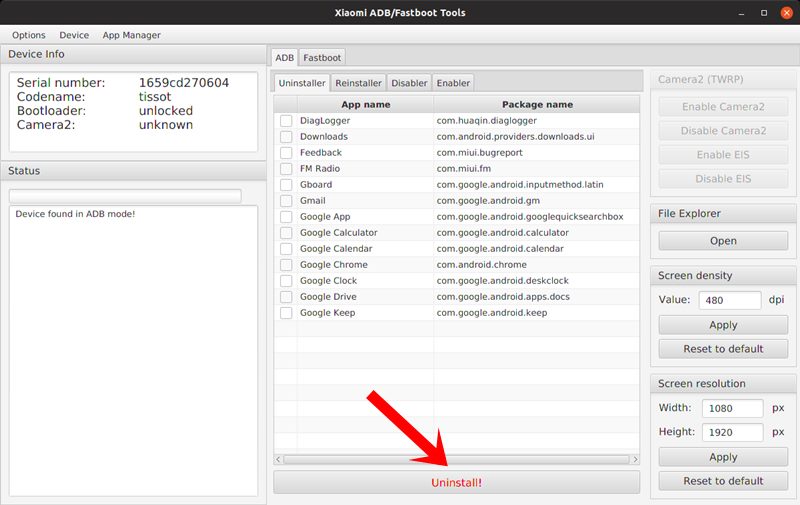This screenshot has height=505, width=800.
Task: Open the Reinstaller tab
Action: coord(358,83)
